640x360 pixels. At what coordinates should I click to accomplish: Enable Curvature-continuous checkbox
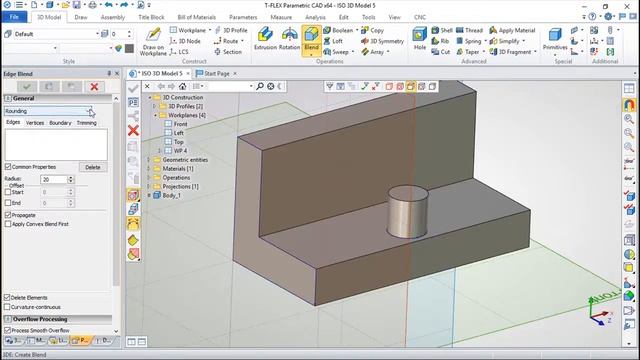(7, 307)
